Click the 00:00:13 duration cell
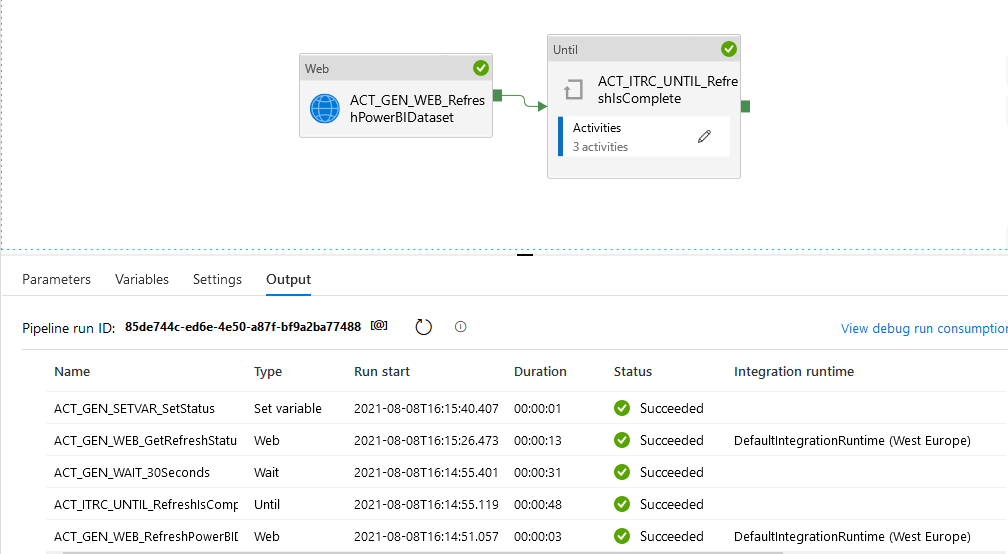Image resolution: width=1008 pixels, height=554 pixels. coord(537,441)
